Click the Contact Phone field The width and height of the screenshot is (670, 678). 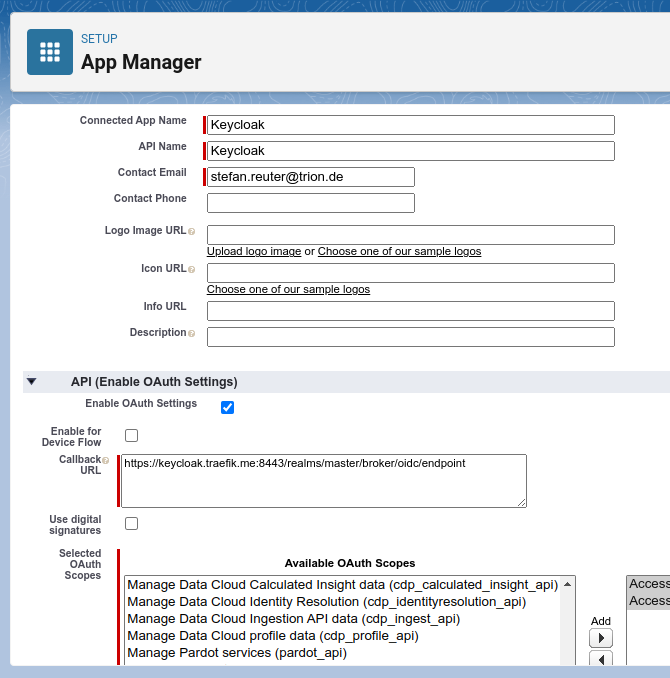(x=311, y=203)
